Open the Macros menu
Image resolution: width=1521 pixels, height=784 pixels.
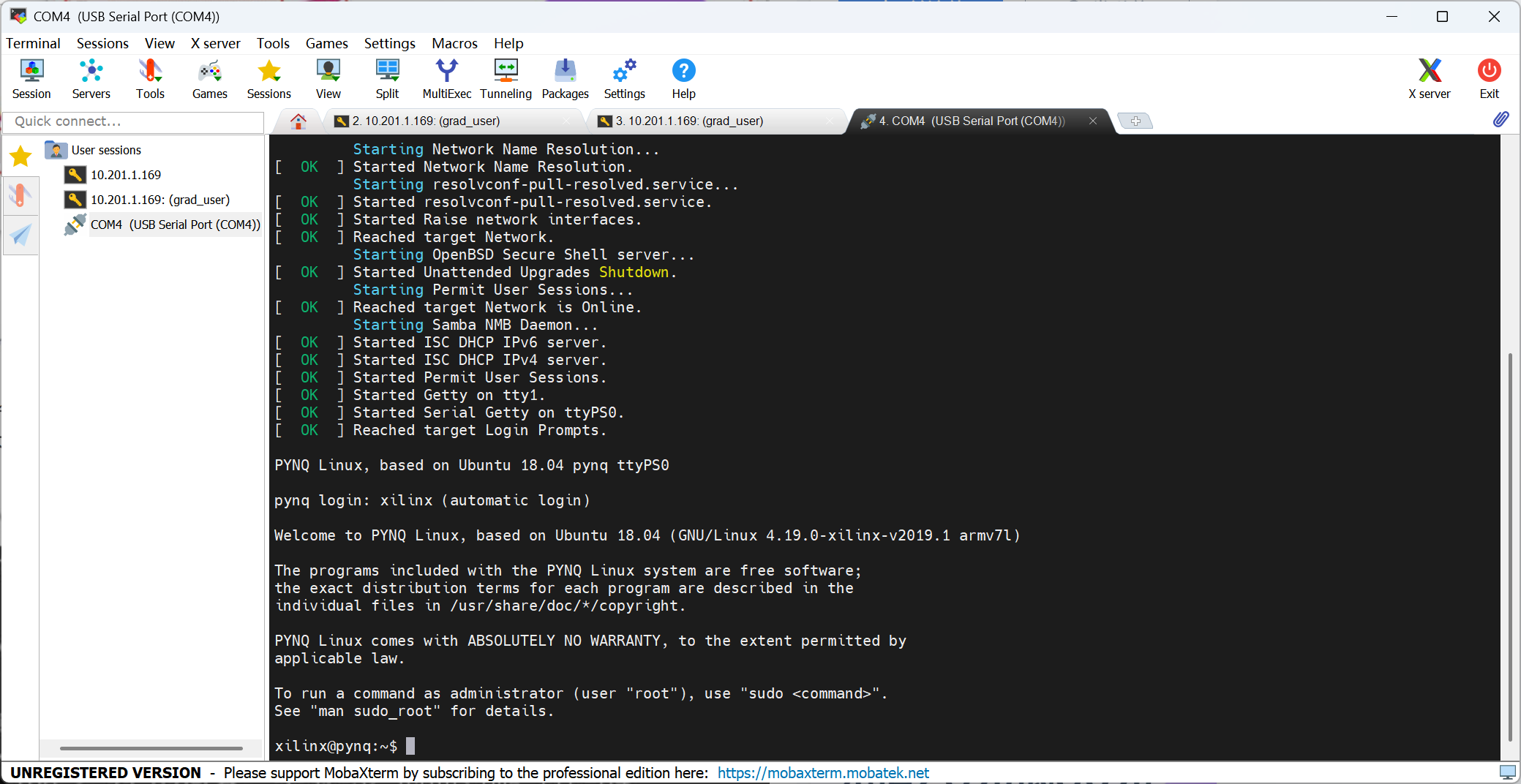coord(454,43)
